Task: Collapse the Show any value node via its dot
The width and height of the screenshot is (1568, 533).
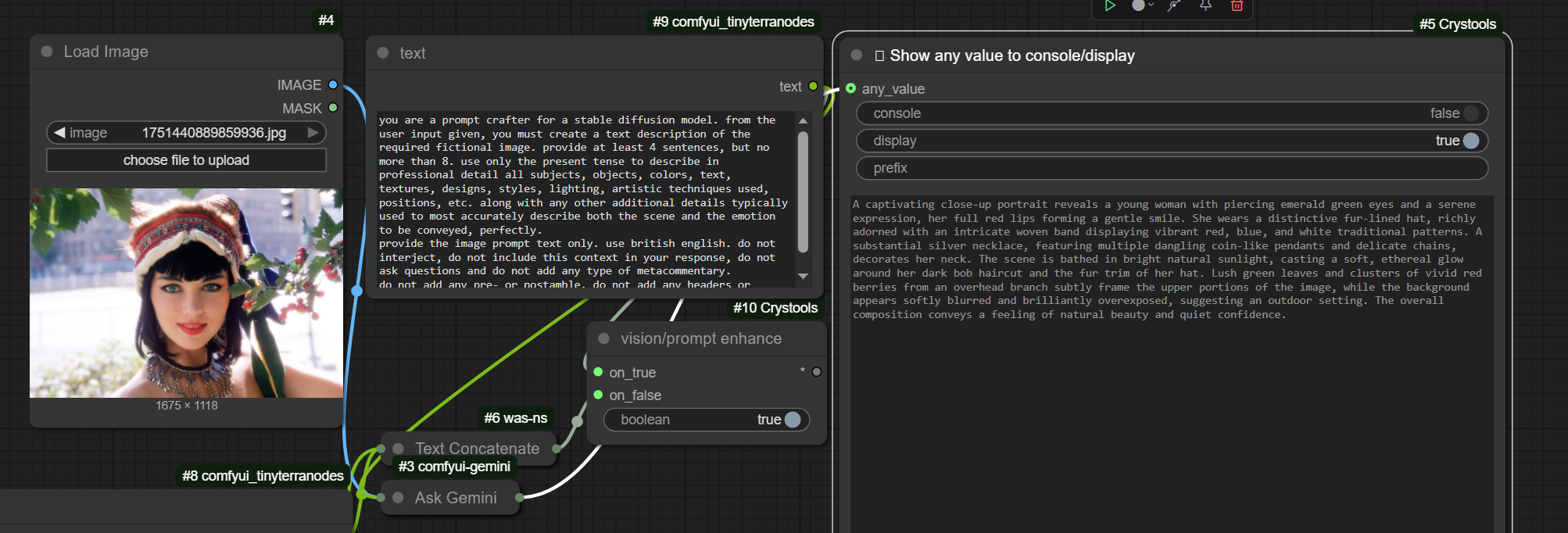Action: pyautogui.click(x=857, y=55)
